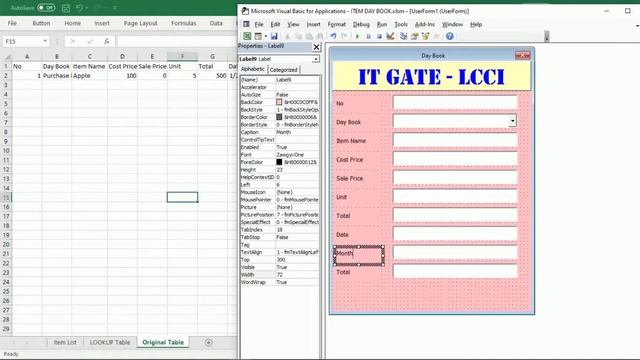Screen dimensions: 640x360
Task: Add a new sheet with the plus button
Action: (208, 342)
